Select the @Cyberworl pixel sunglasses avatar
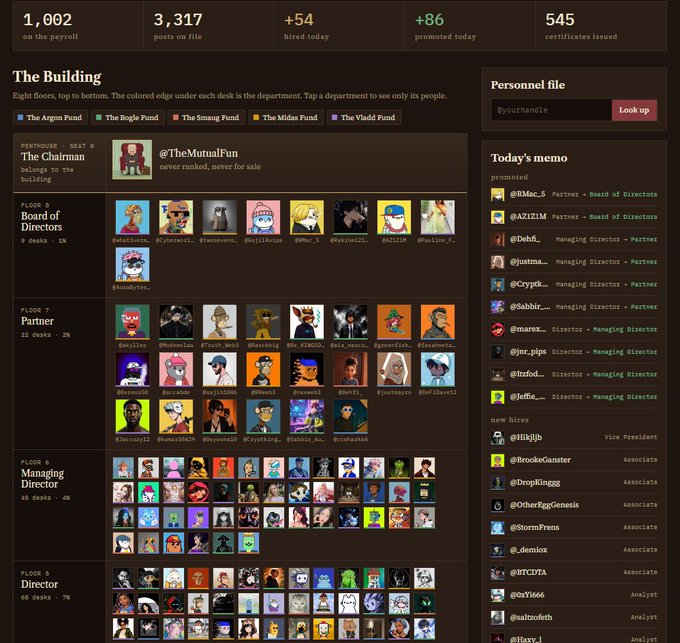Viewport: 680px width, 643px height. click(176, 217)
